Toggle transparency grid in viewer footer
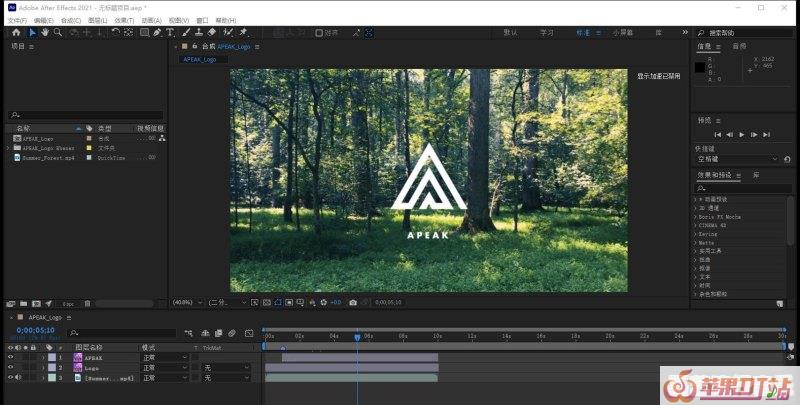 266,302
